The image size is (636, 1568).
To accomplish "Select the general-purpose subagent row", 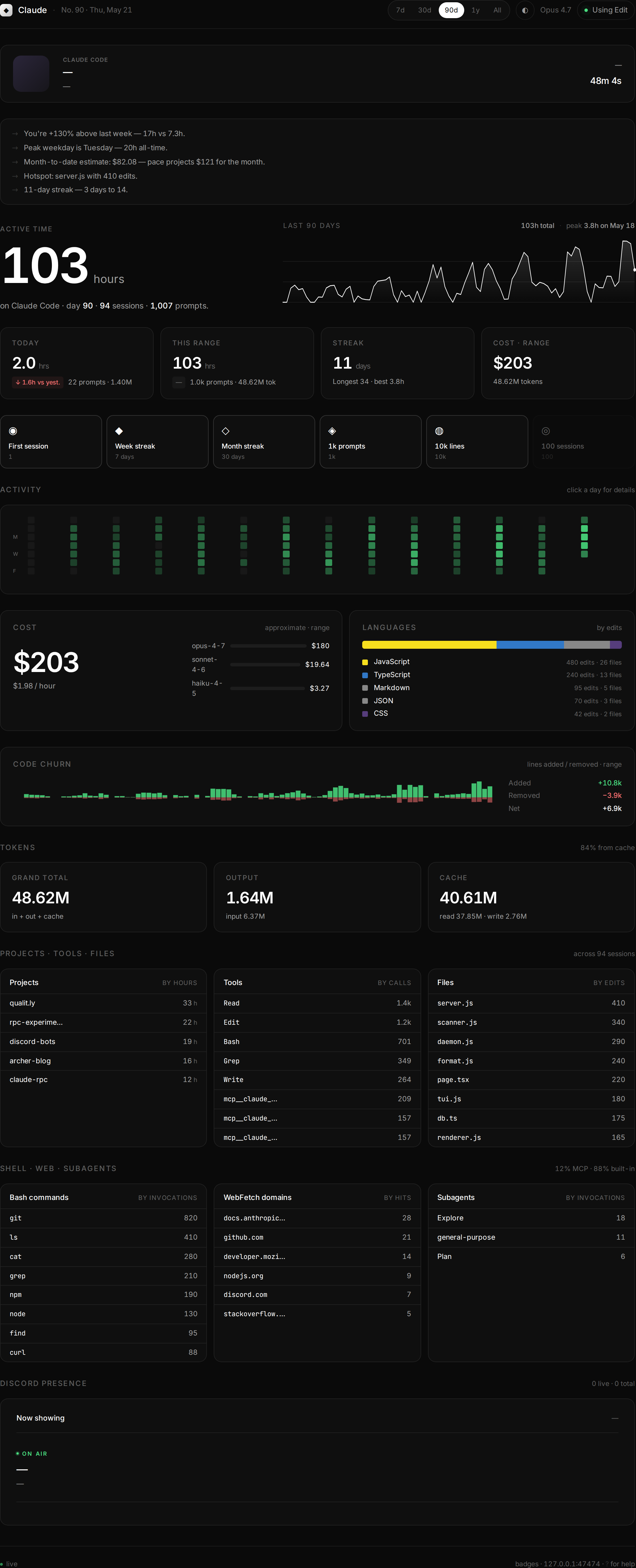I will click(531, 1237).
